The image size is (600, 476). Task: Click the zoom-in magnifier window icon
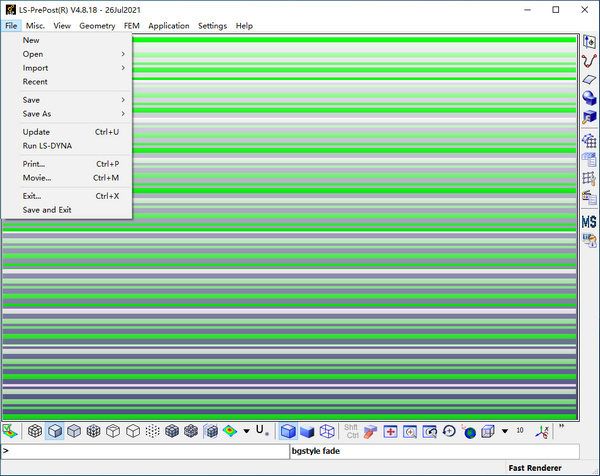(x=410, y=432)
